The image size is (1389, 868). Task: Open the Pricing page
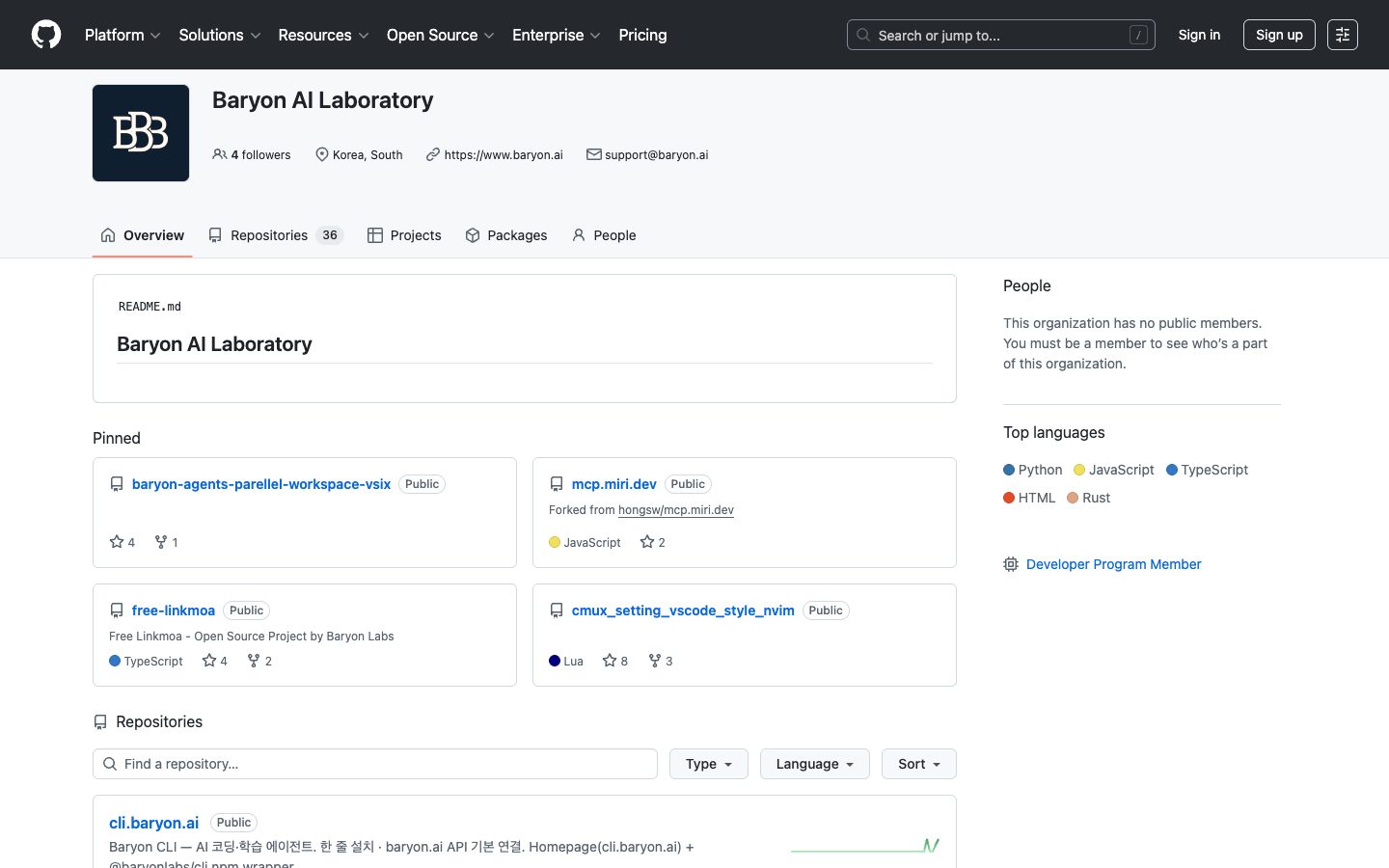pyautogui.click(x=642, y=35)
